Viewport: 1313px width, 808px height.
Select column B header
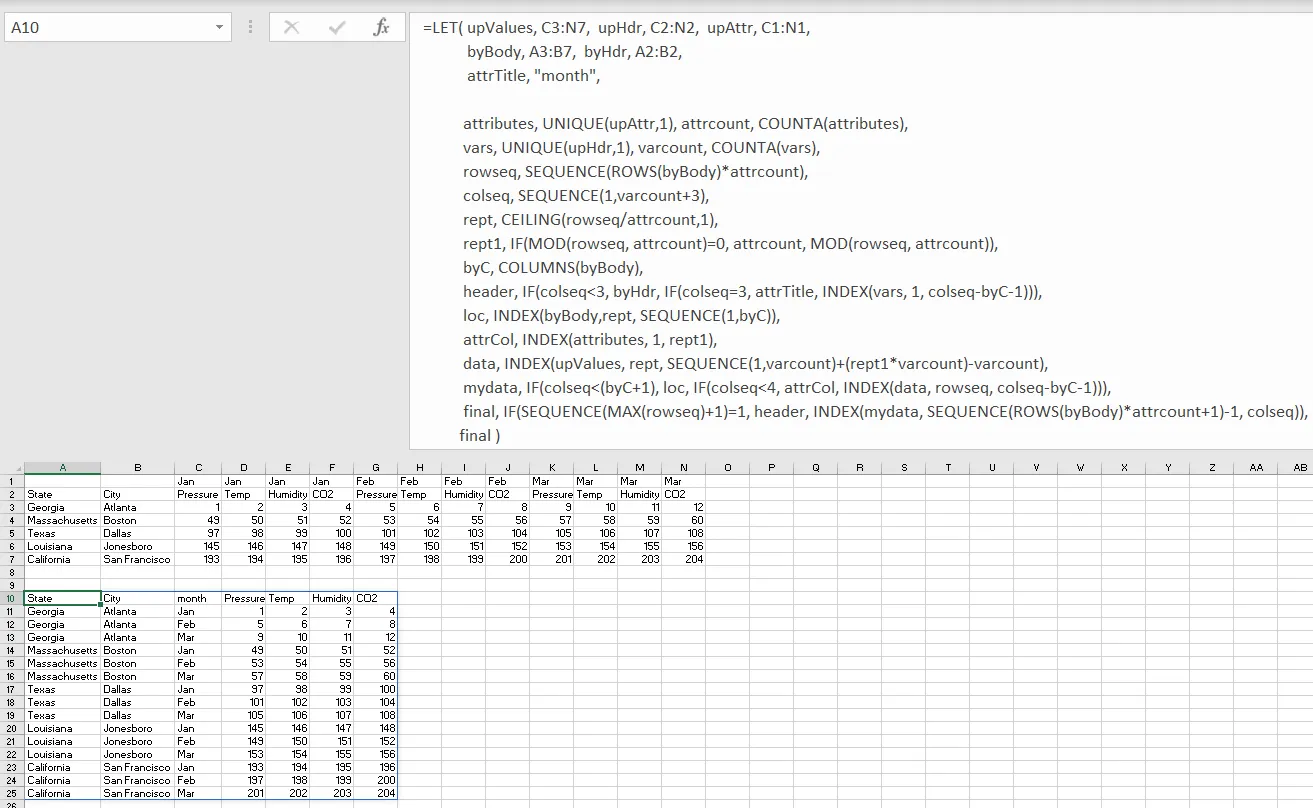[137, 467]
